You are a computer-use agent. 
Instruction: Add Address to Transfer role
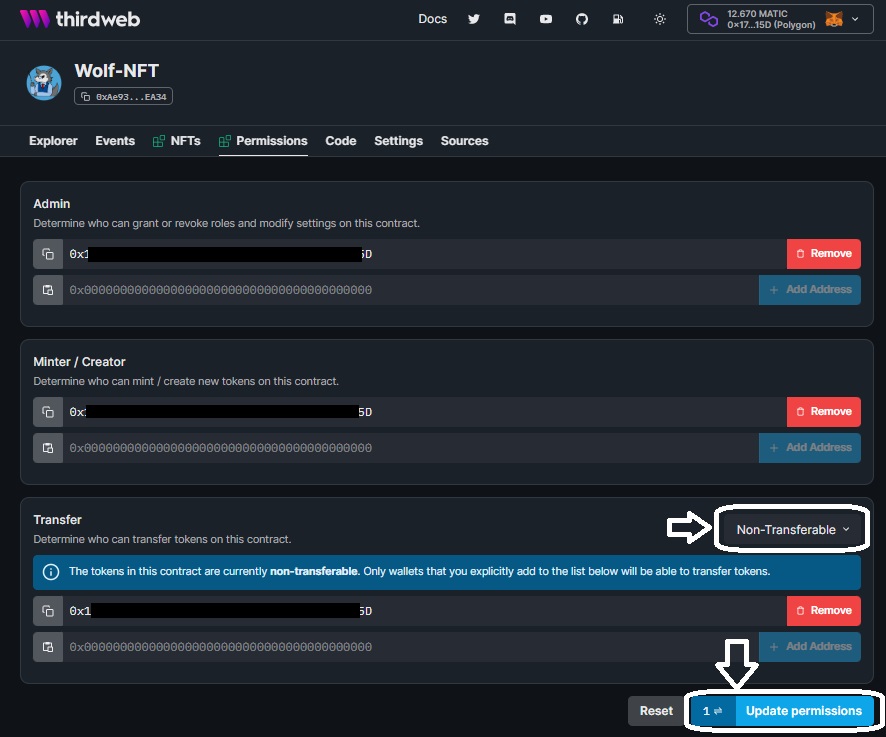(x=810, y=647)
